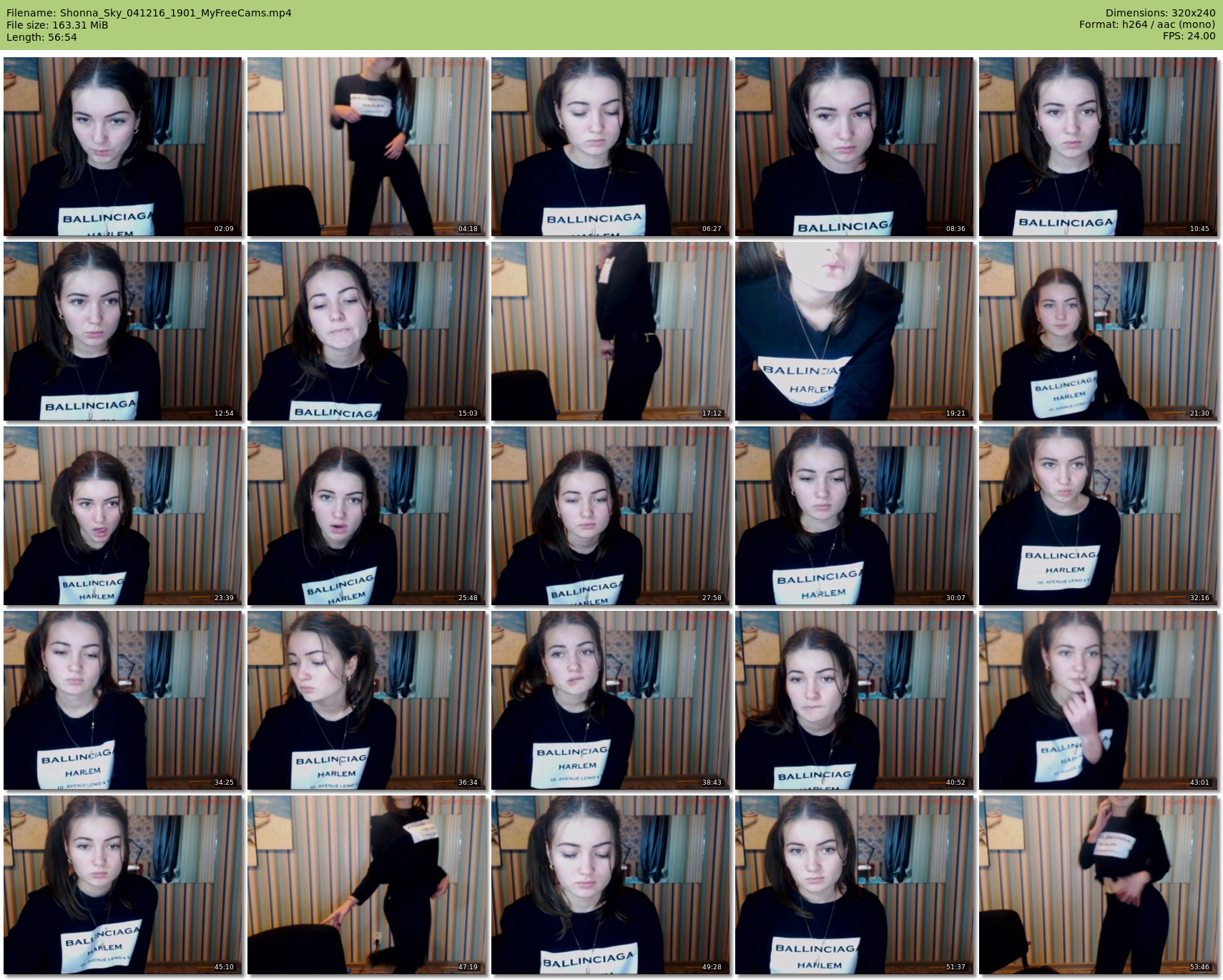Screen dimensions: 1223x980
Task: Click the frame at 27:58
Action: pyautogui.click(x=610, y=516)
